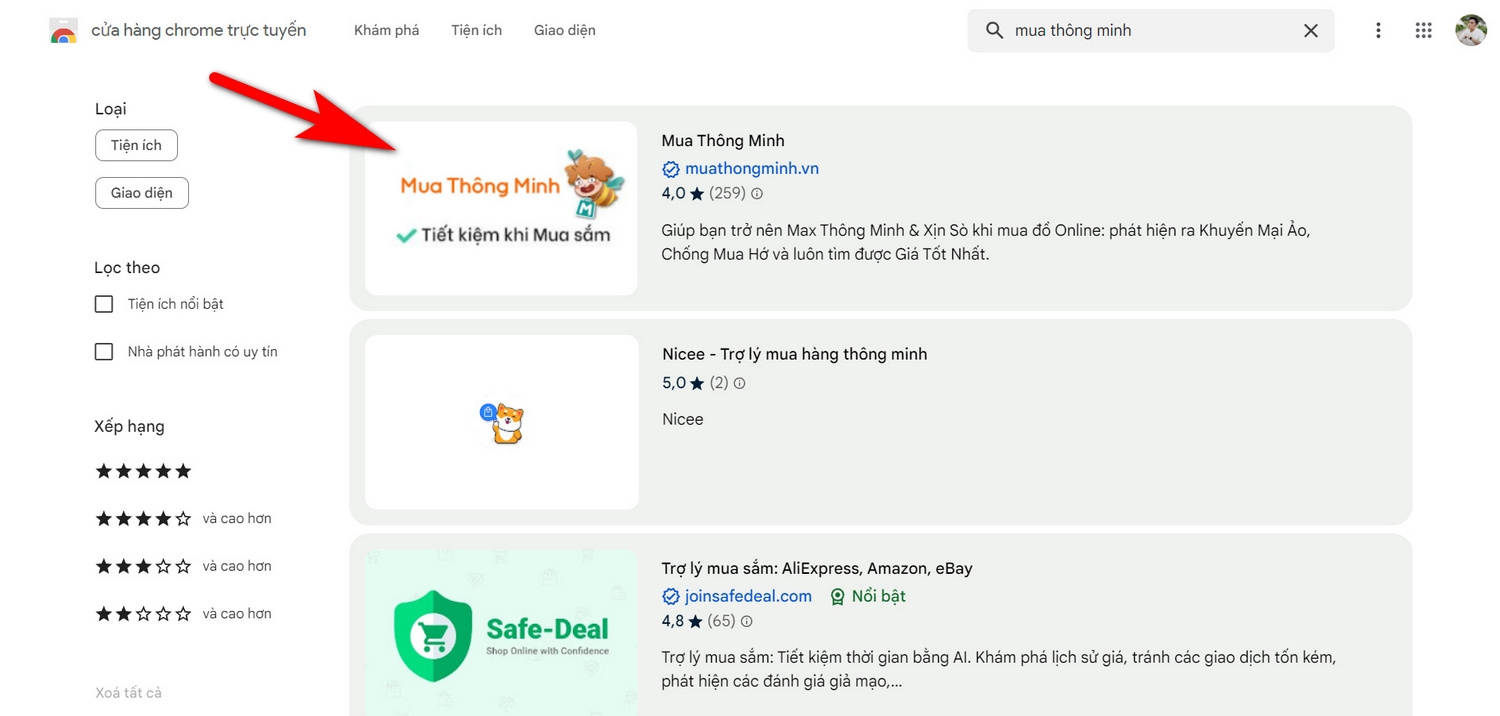The width and height of the screenshot is (1500, 716).
Task: Click the Safe-Deal thumbnail image
Action: [501, 632]
